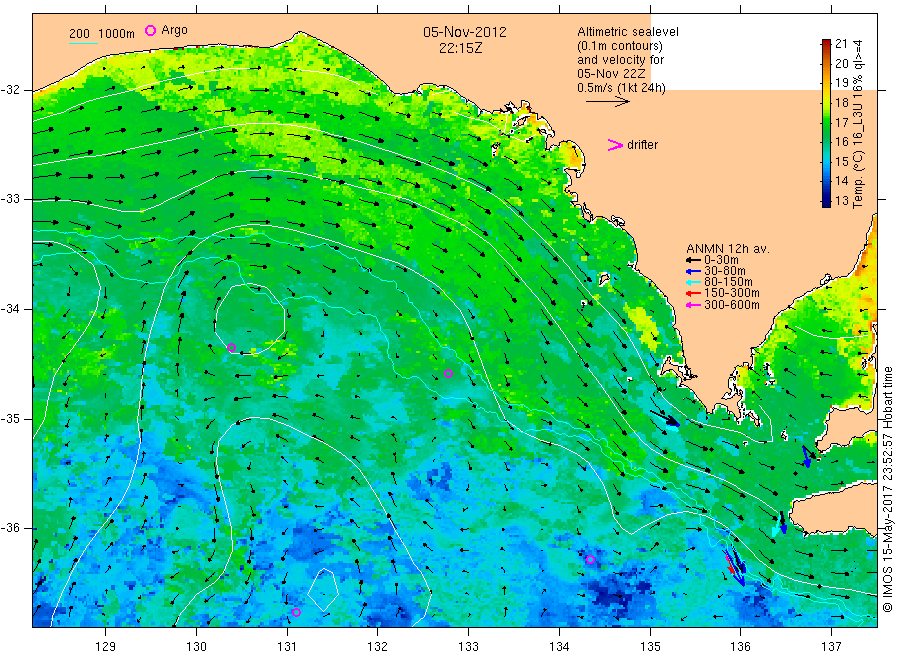Click Argo float marker near 132.8E, 34.6S

coord(449,374)
